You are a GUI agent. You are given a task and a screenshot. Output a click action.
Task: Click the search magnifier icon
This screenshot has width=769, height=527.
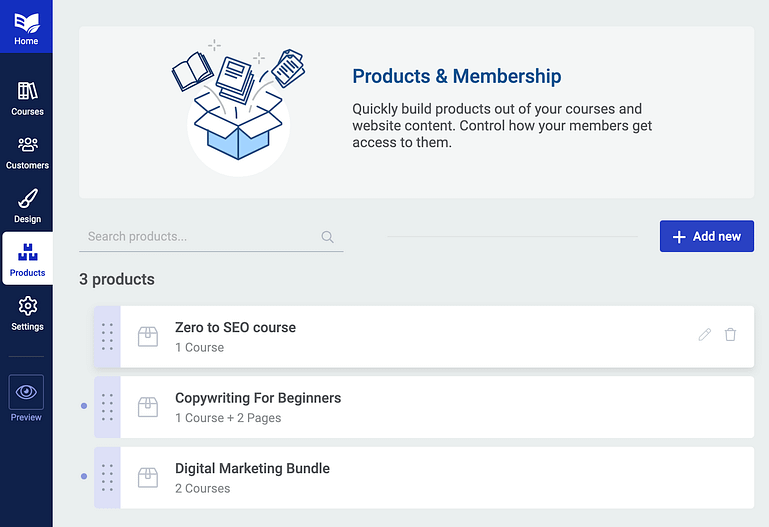pyautogui.click(x=327, y=237)
